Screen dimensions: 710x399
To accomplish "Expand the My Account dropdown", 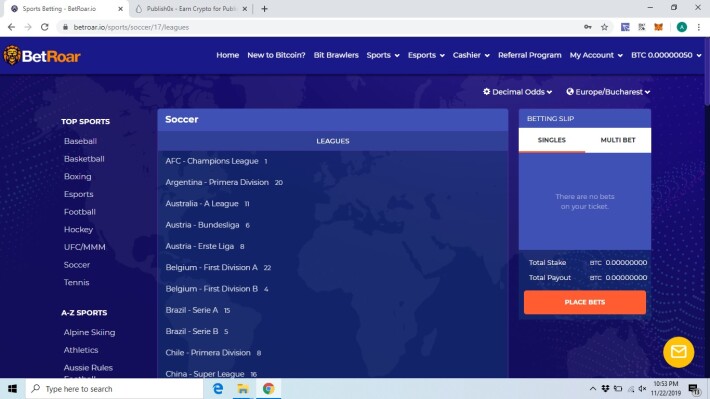I will click(596, 55).
